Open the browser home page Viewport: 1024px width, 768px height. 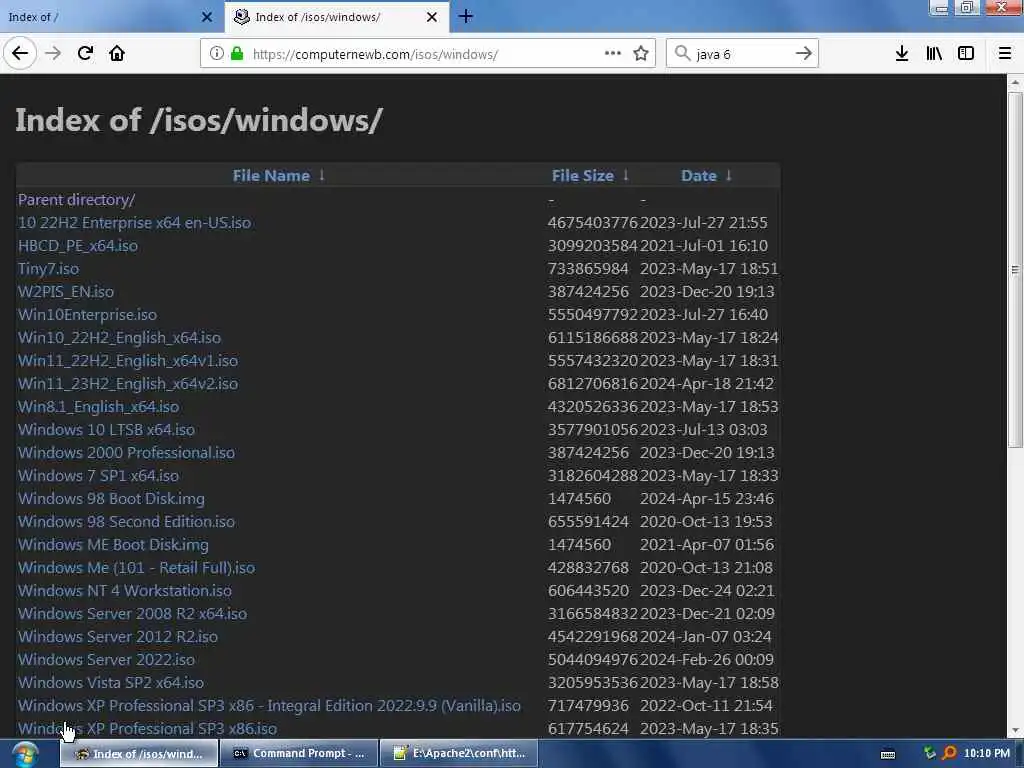pyautogui.click(x=117, y=54)
